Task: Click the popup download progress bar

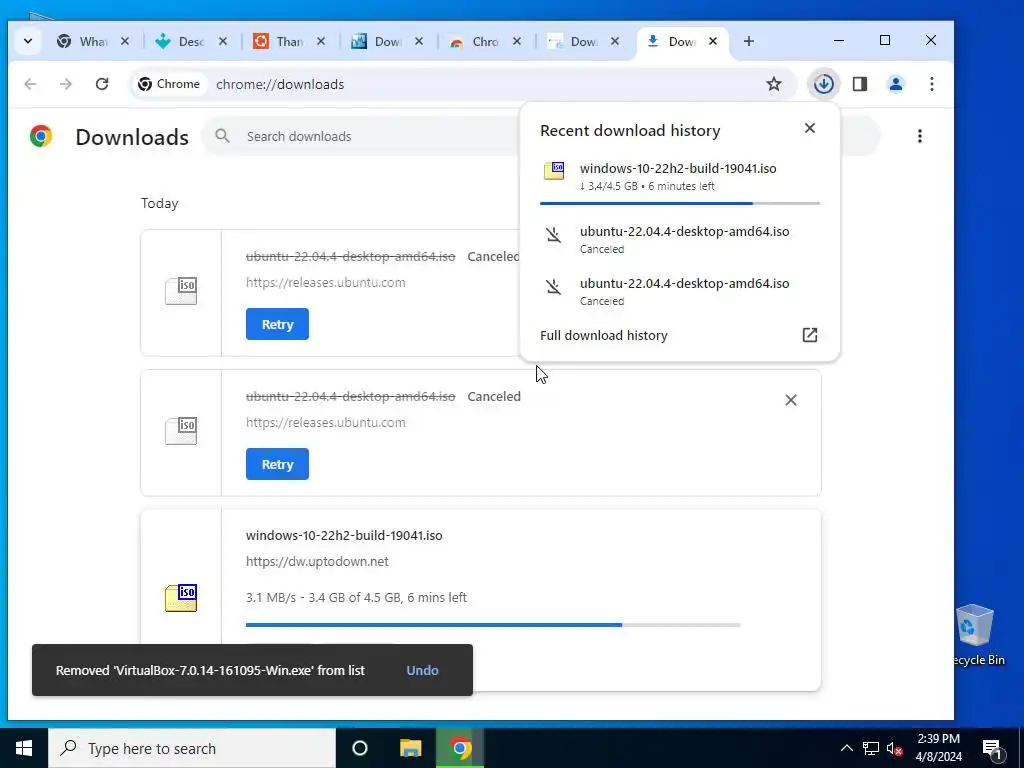Action: coord(679,203)
